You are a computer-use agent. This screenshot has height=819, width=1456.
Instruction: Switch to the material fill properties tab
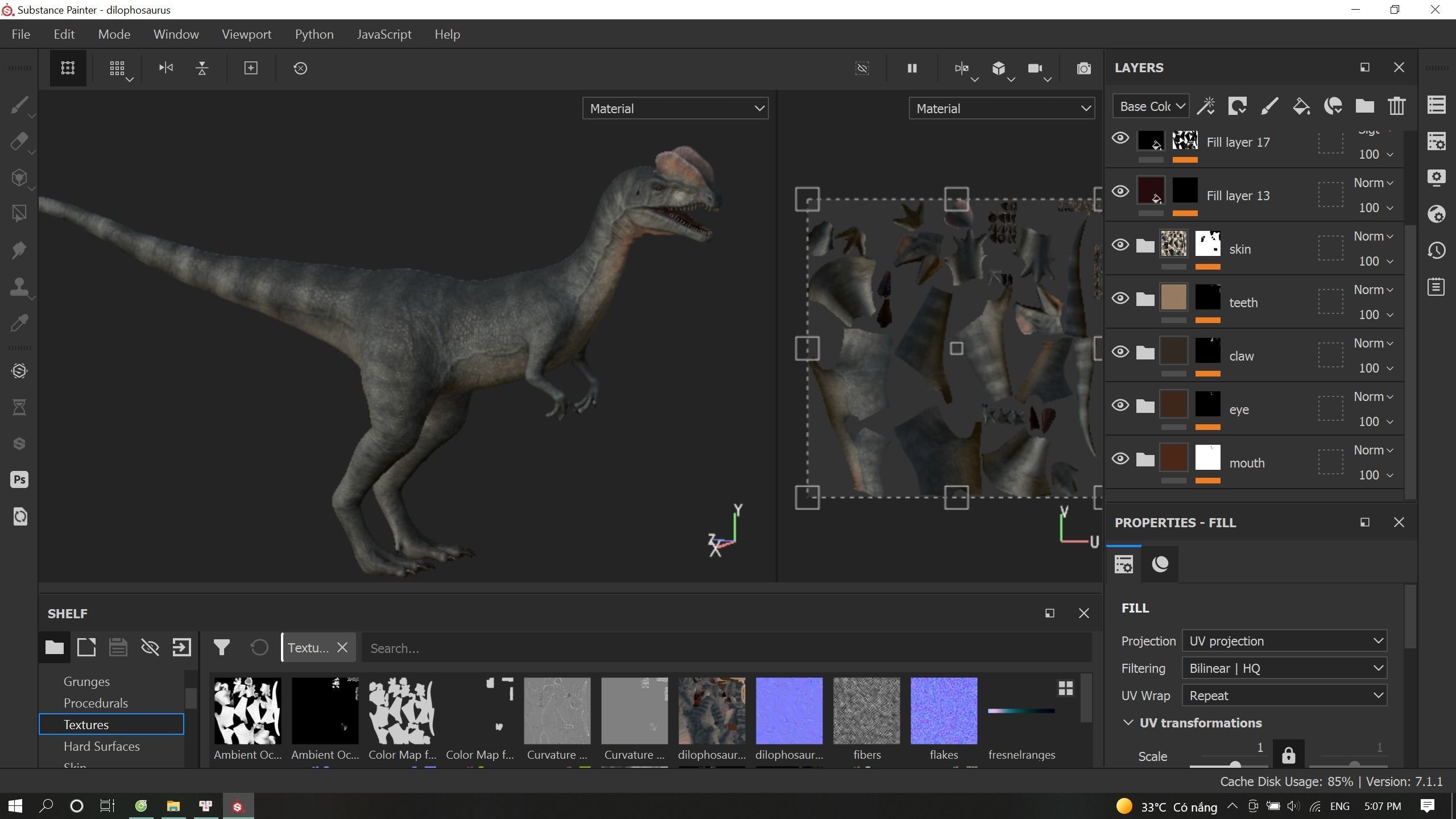click(1160, 564)
